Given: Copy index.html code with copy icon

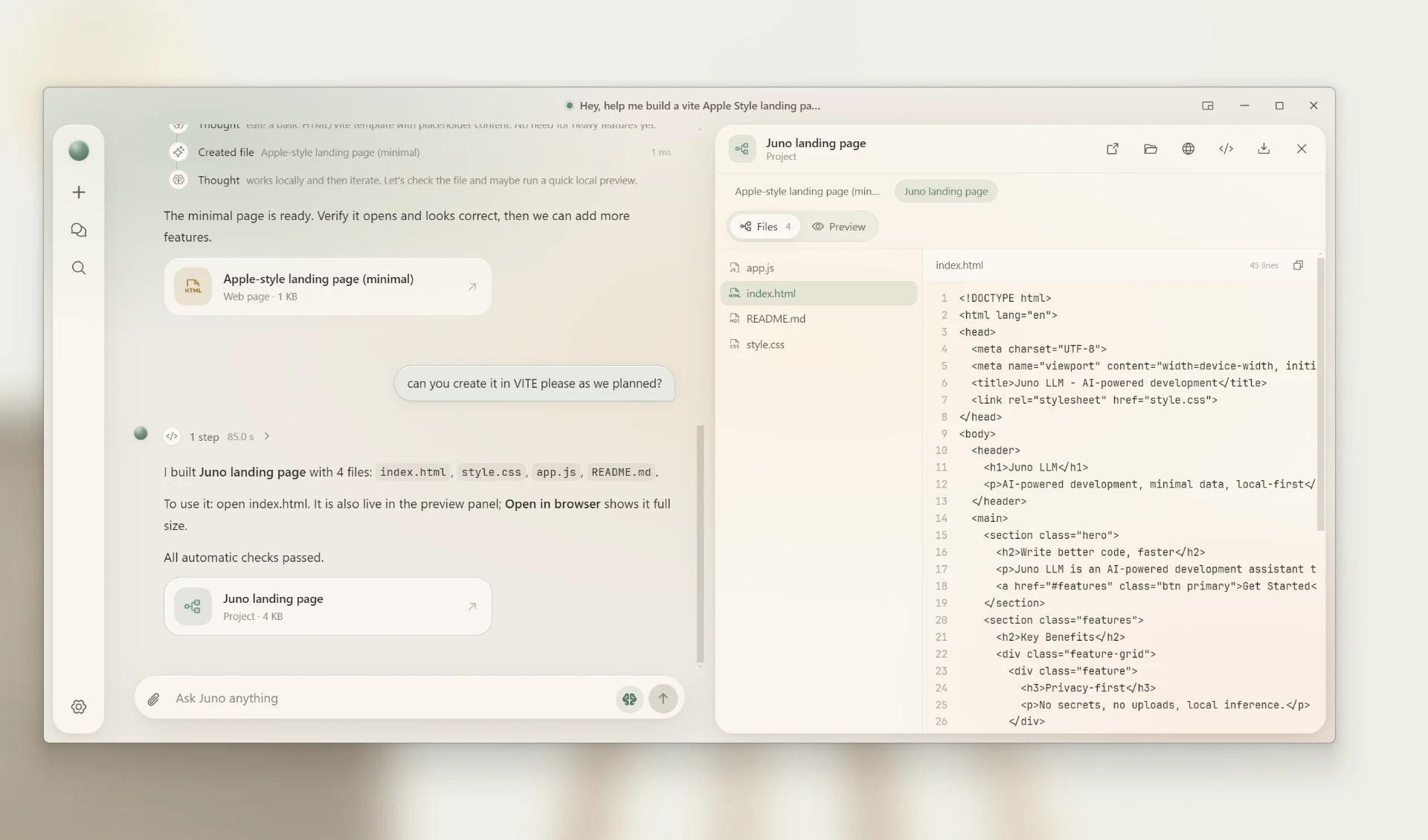Looking at the screenshot, I should tap(1298, 265).
